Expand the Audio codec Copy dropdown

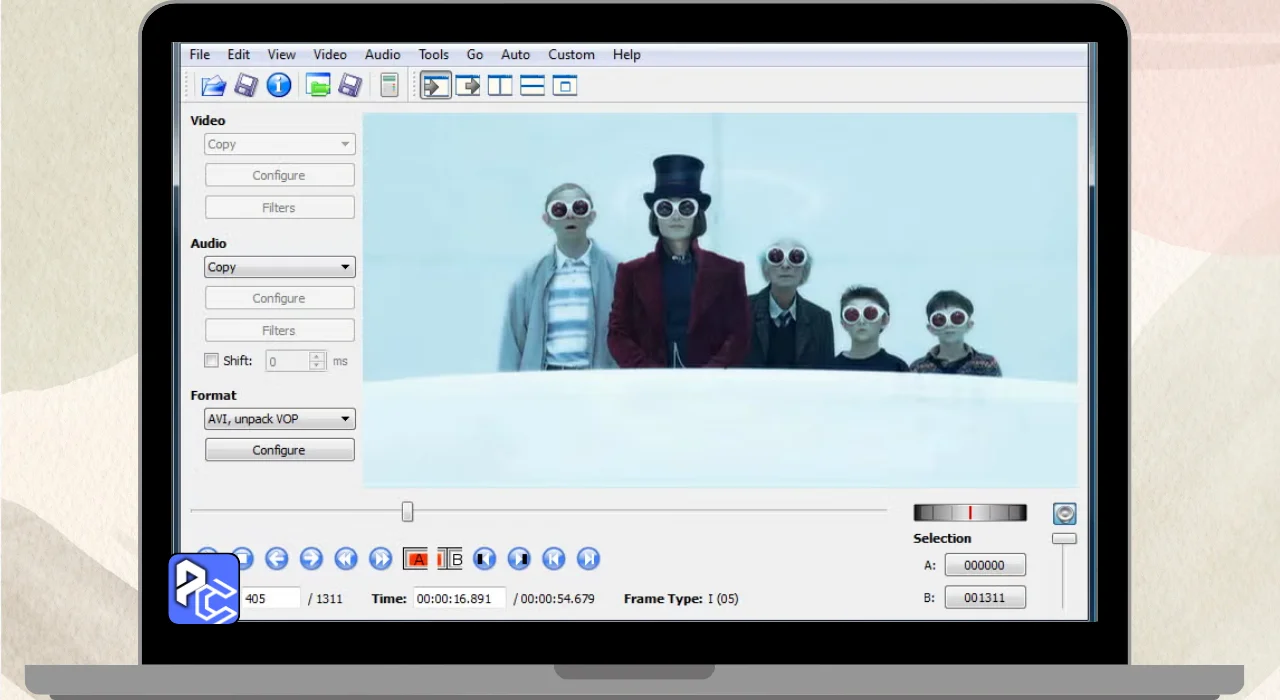pos(279,268)
